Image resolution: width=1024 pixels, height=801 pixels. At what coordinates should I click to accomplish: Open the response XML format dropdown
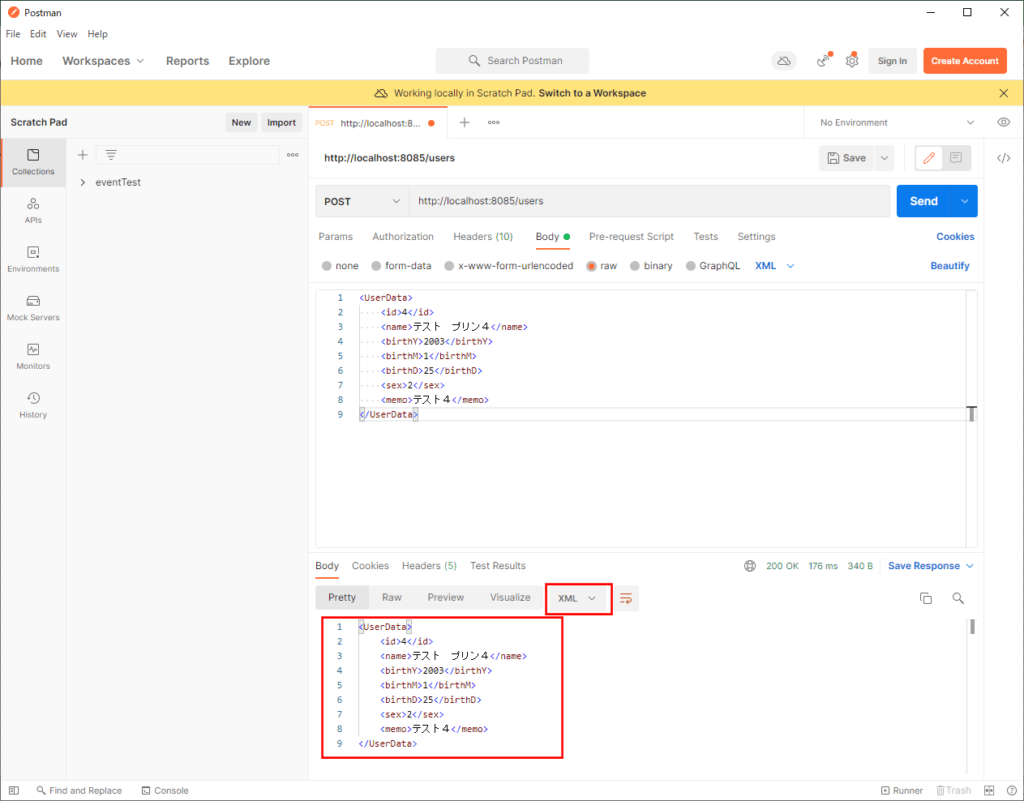pyautogui.click(x=577, y=598)
